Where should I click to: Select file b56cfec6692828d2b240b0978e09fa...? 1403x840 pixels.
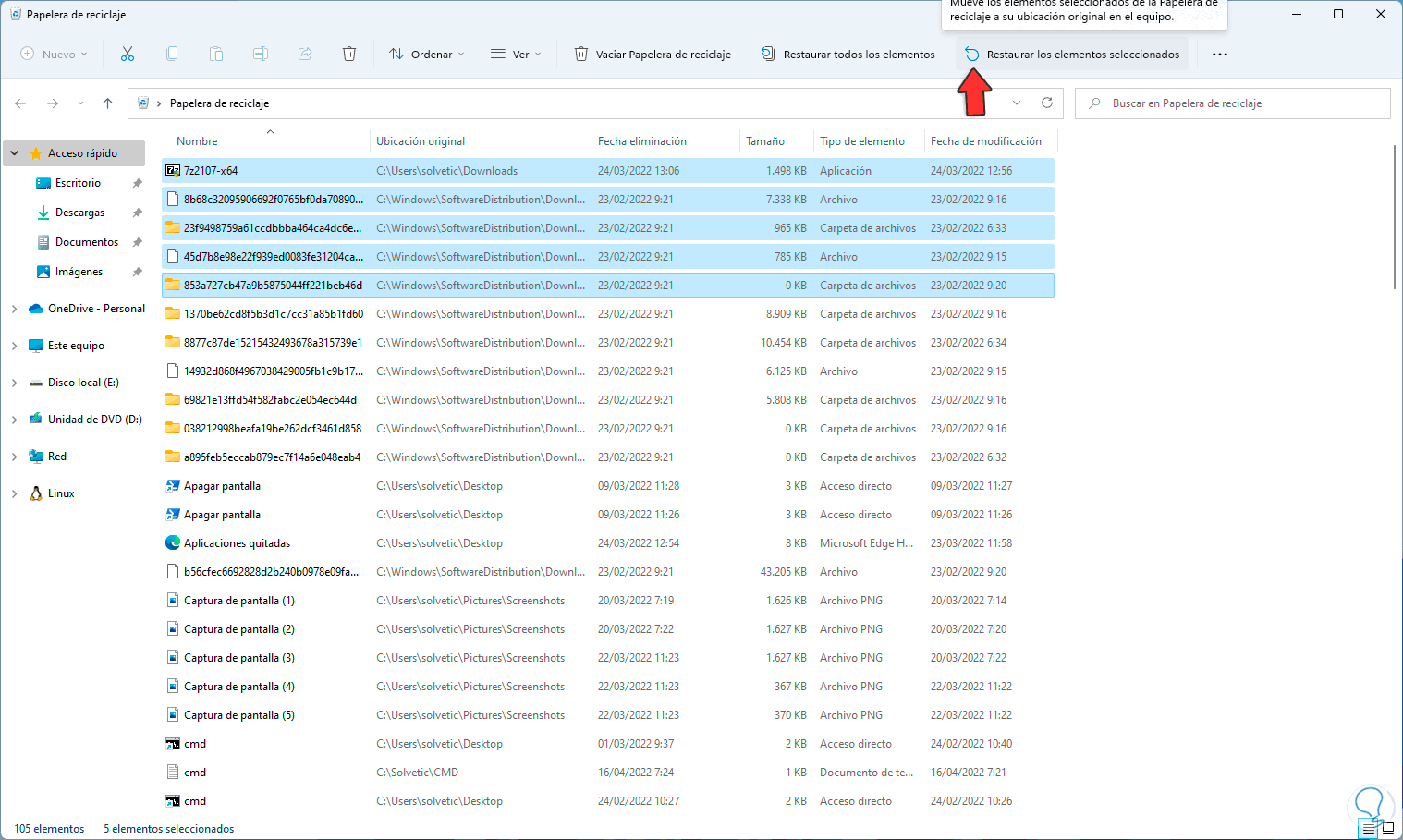pyautogui.click(x=607, y=572)
